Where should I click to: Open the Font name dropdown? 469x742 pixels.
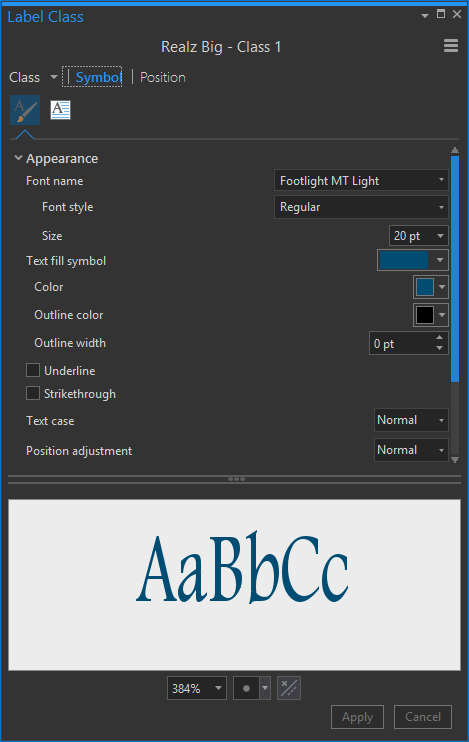(361, 180)
